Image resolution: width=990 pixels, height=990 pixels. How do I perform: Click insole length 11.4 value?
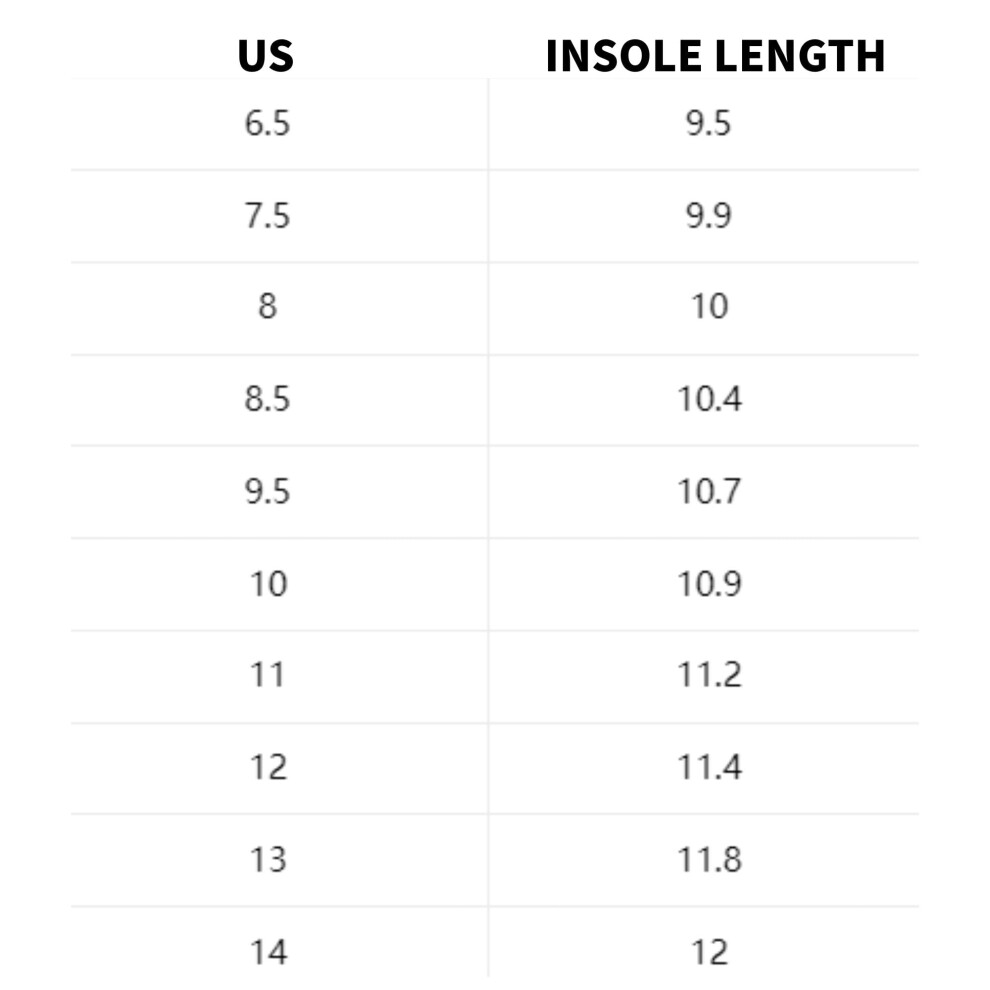[x=709, y=767]
